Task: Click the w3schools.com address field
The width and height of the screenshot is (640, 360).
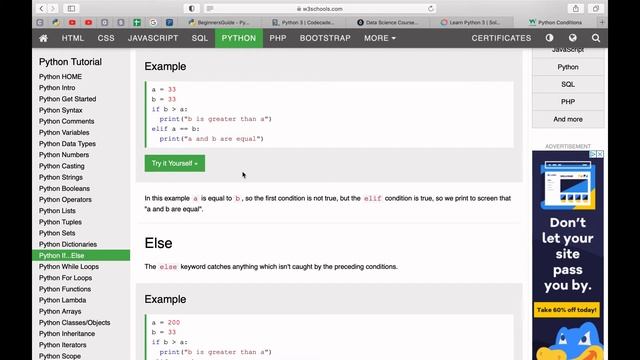Action: [x=320, y=9]
